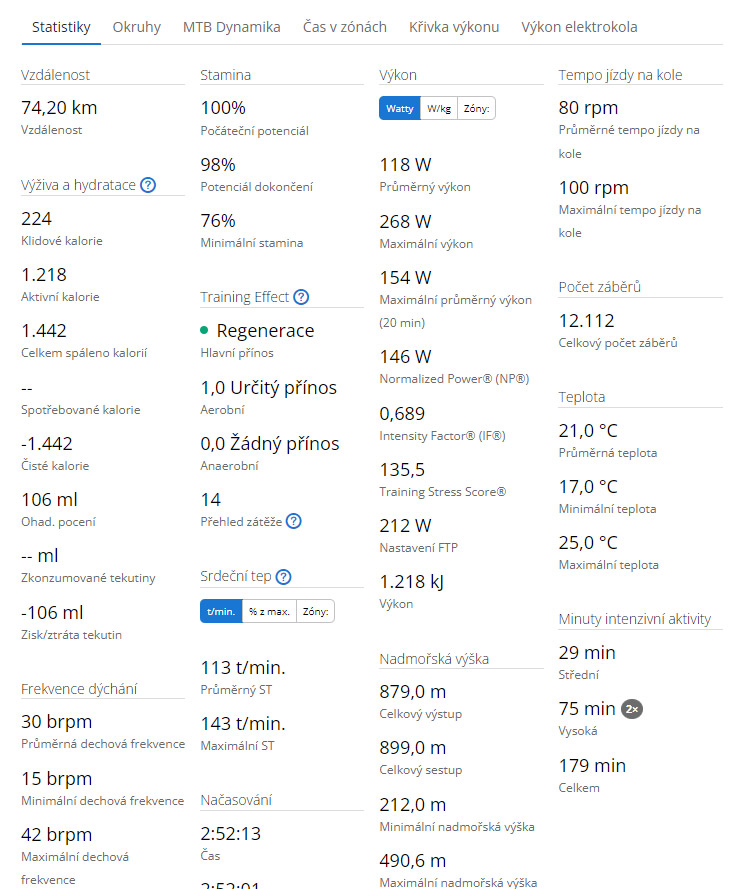
Task: Open the MTB Dynamika tab
Action: click(x=232, y=27)
